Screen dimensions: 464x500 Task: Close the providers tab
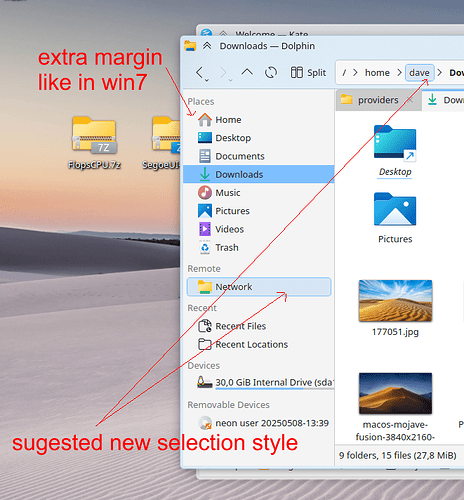(x=410, y=100)
